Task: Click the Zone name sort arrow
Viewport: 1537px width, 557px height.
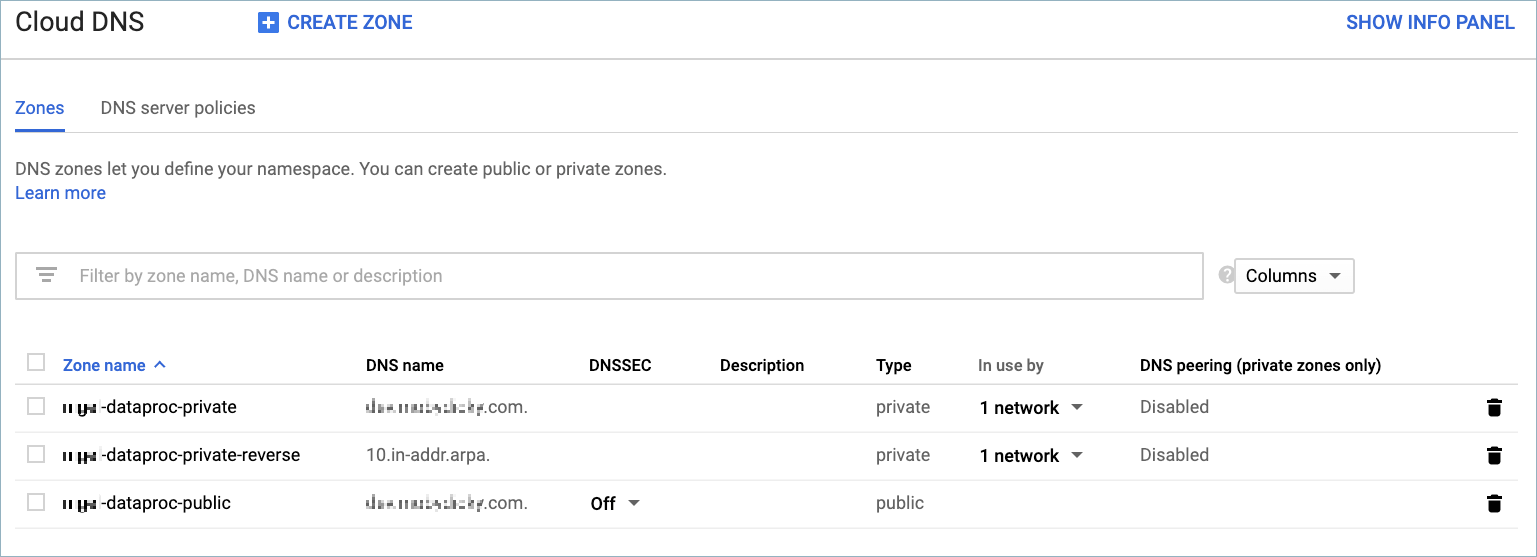Action: click(x=160, y=365)
